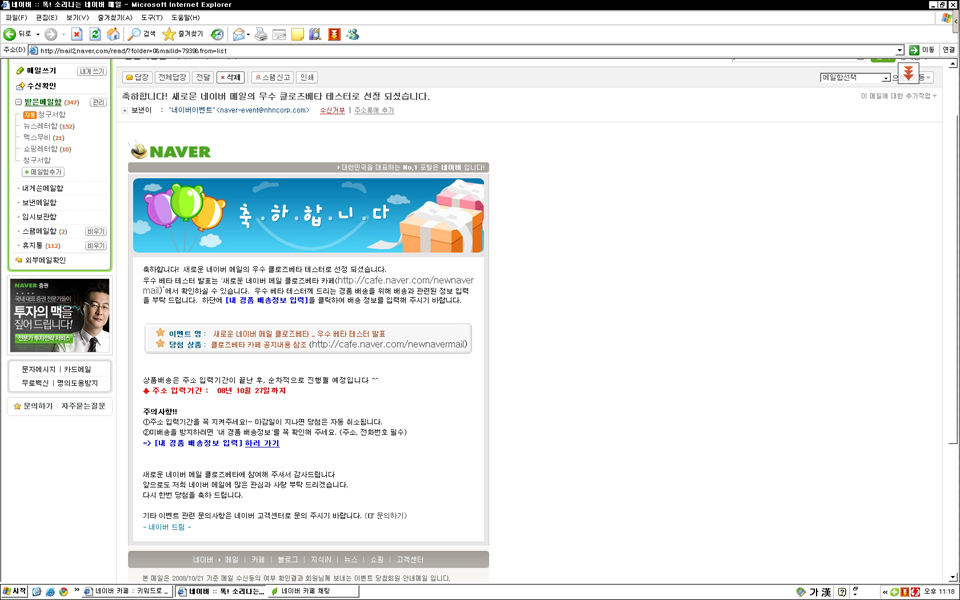The height and width of the screenshot is (600, 960).
Task: Click the 메일쓰기 compose mail link
Action: pos(41,71)
